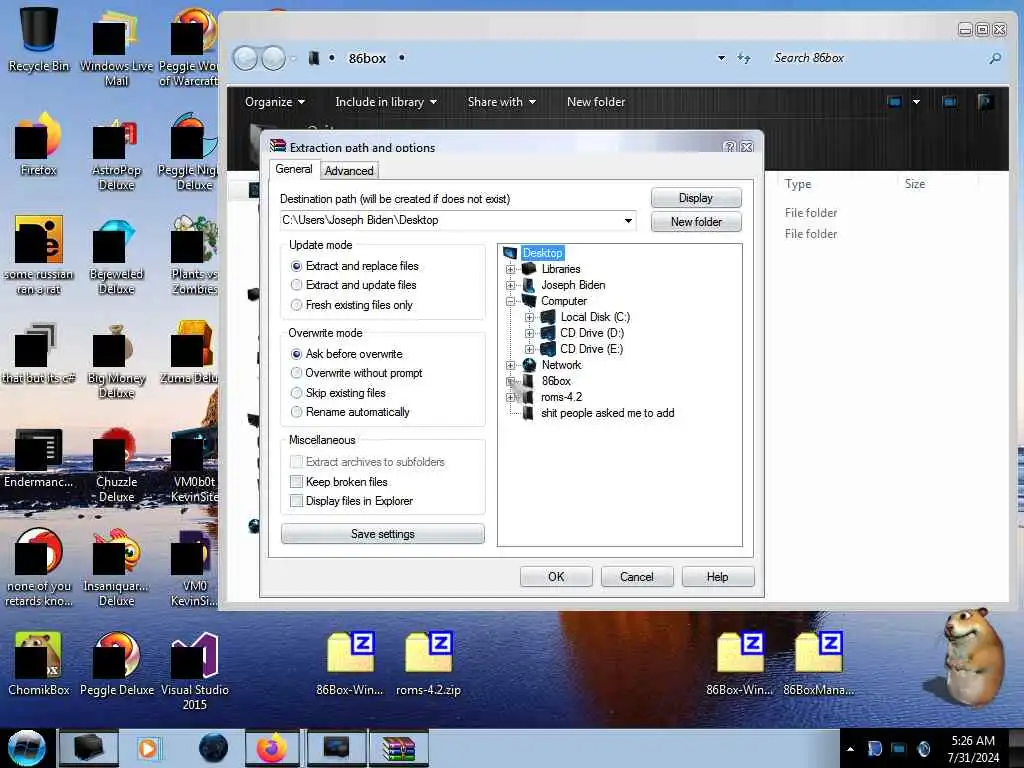1024x768 pixels.
Task: Click the dialog Help button
Action: (717, 577)
